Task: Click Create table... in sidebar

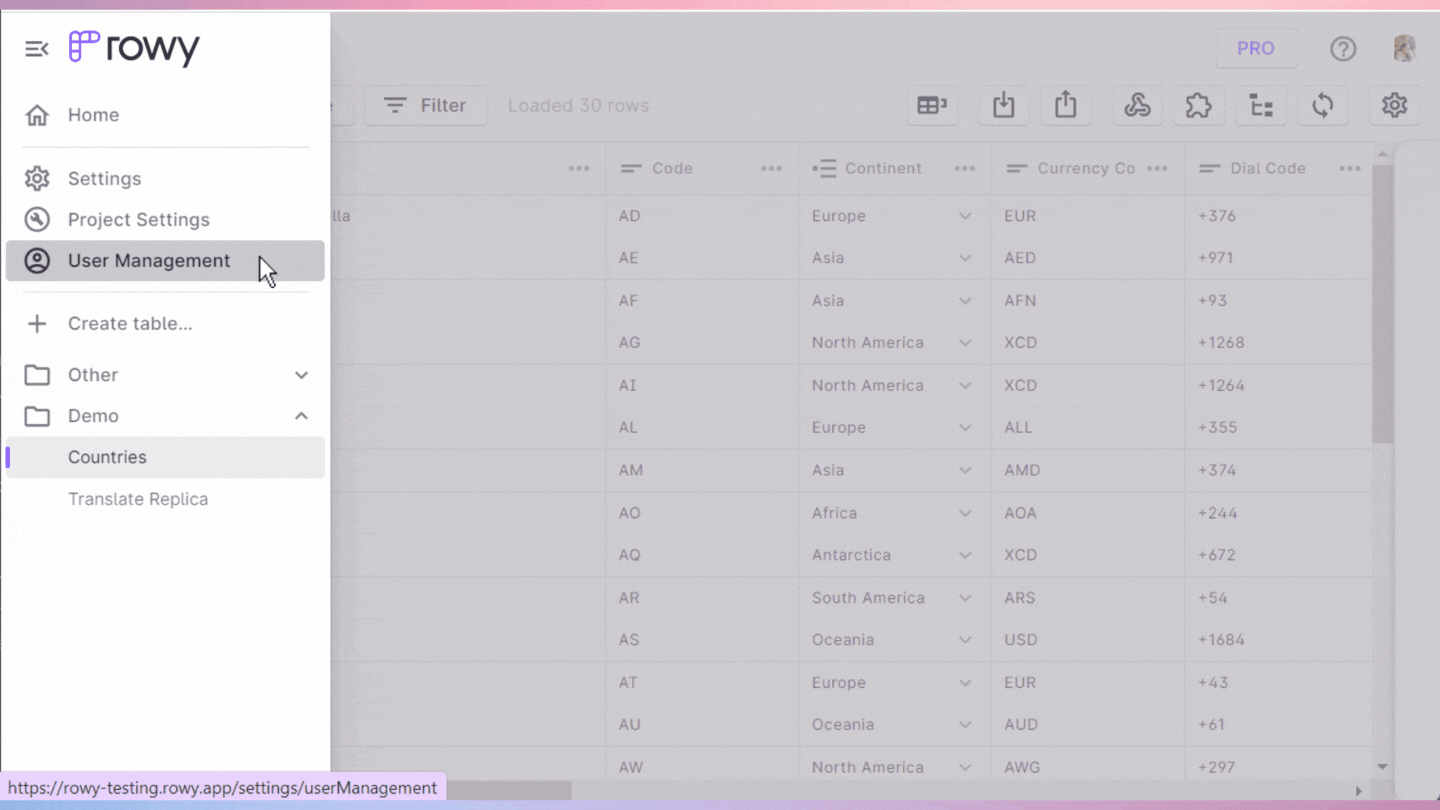Action: [130, 324]
